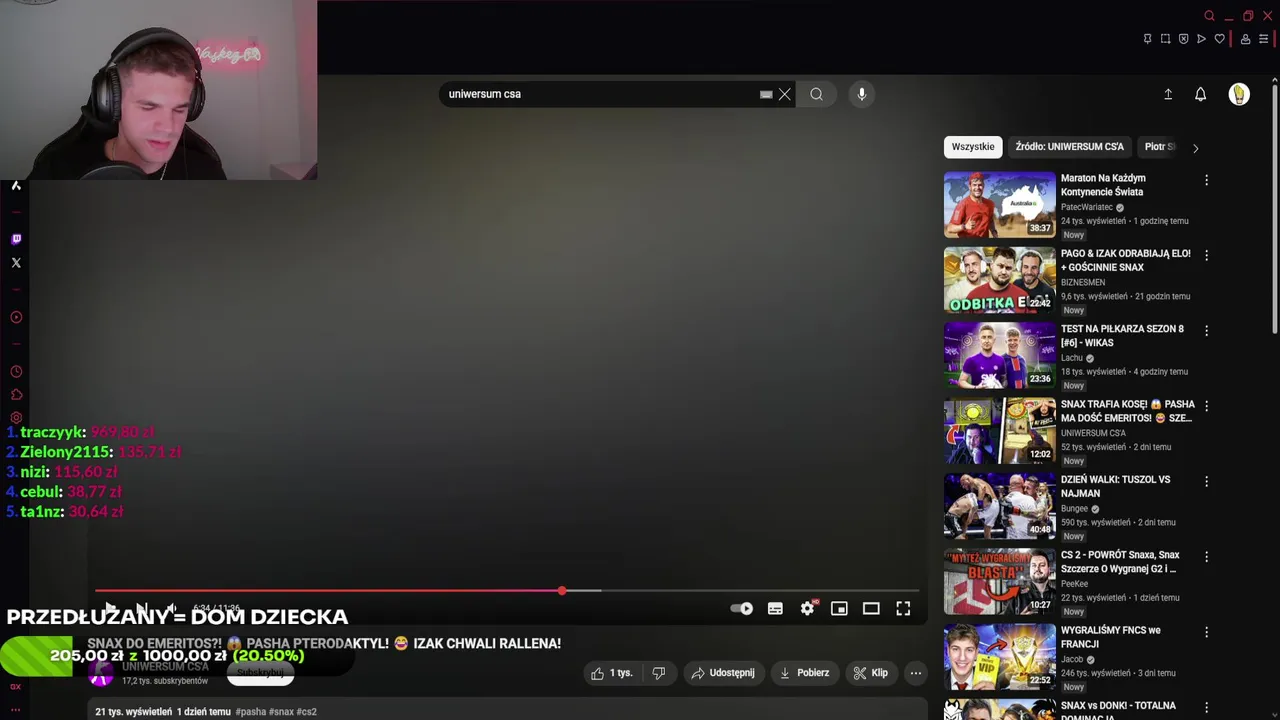Seek using the red progress bar handle
Image resolution: width=1280 pixels, height=720 pixels.
(x=562, y=591)
